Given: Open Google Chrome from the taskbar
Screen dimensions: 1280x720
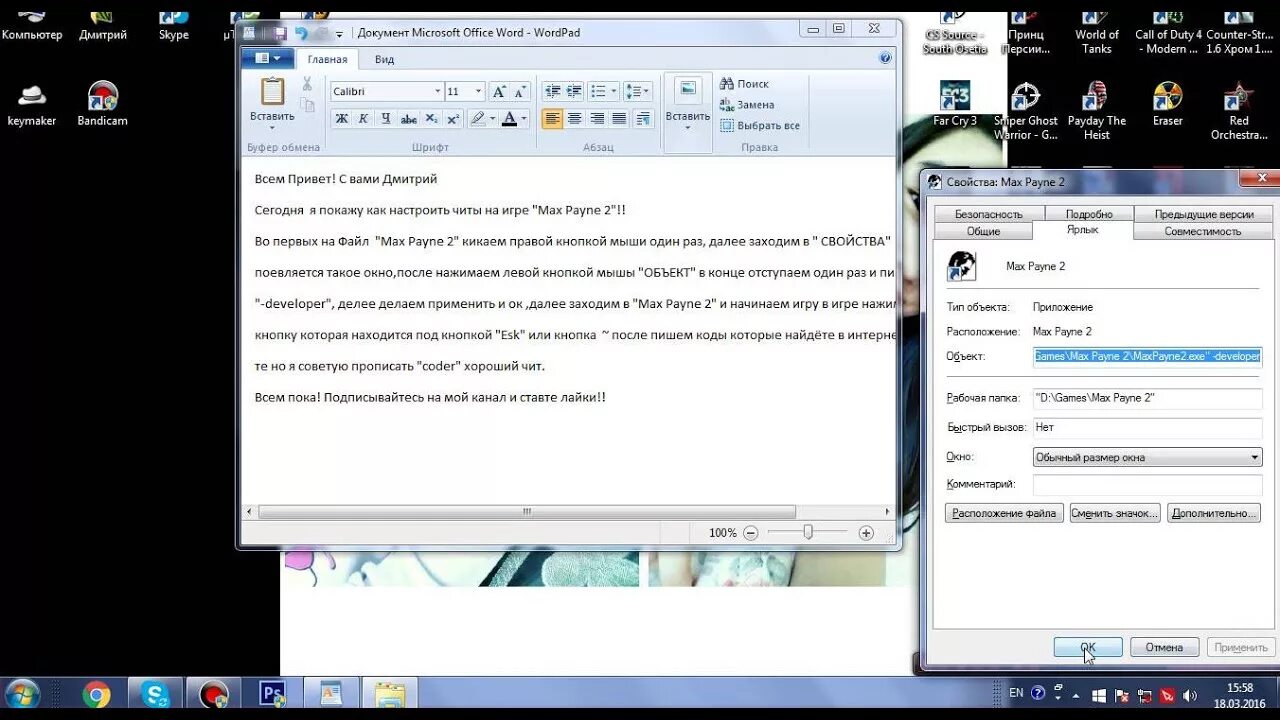Looking at the screenshot, I should click(97, 694).
